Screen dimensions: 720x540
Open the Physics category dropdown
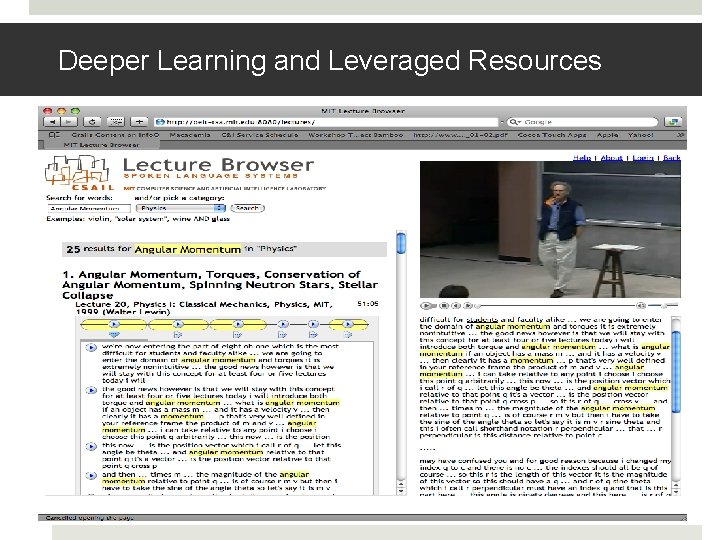(181, 208)
